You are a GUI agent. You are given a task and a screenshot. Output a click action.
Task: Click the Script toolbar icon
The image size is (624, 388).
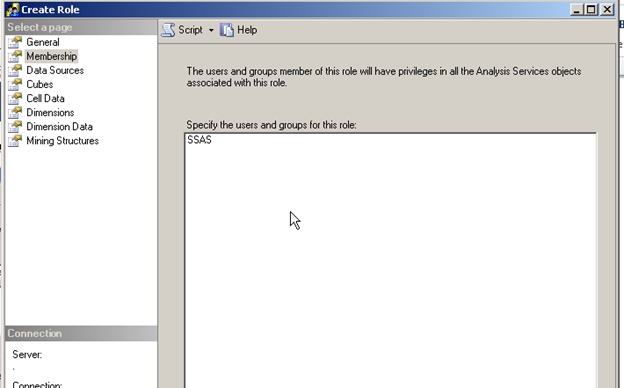click(x=168, y=30)
